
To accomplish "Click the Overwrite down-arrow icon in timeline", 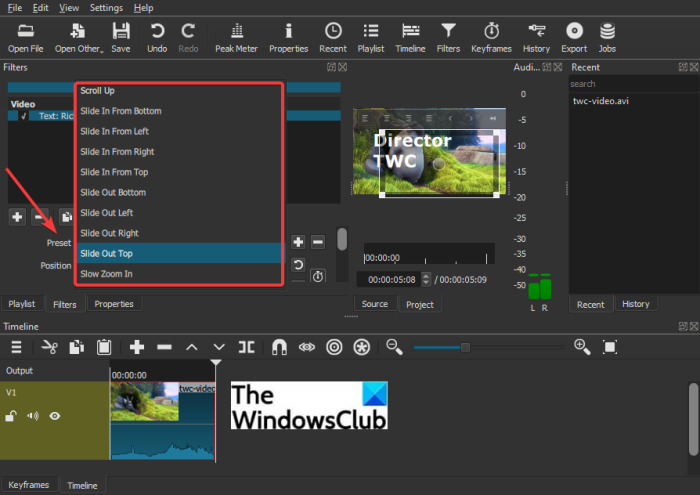I will [x=219, y=347].
